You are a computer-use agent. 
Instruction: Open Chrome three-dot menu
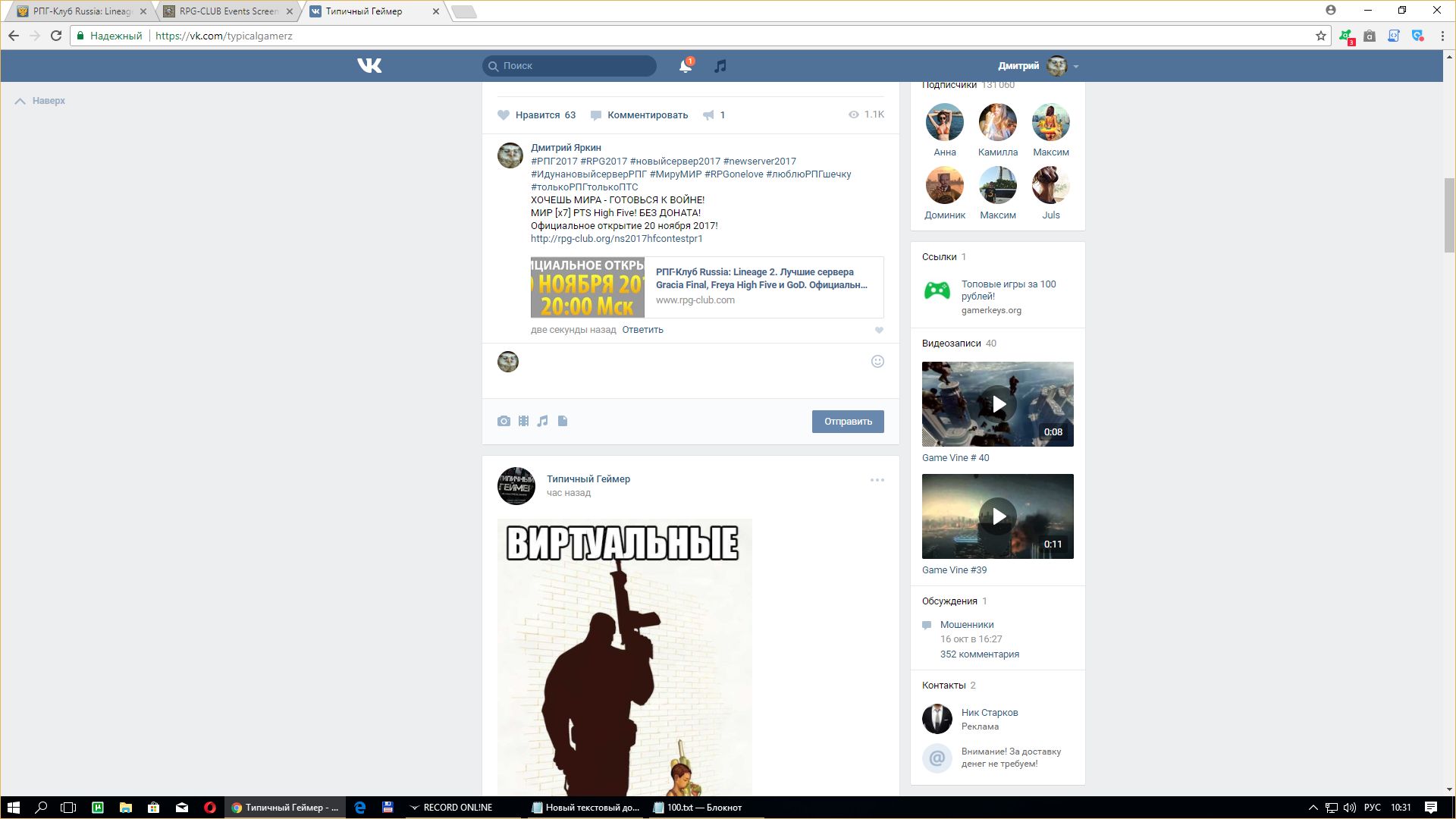(x=1441, y=36)
